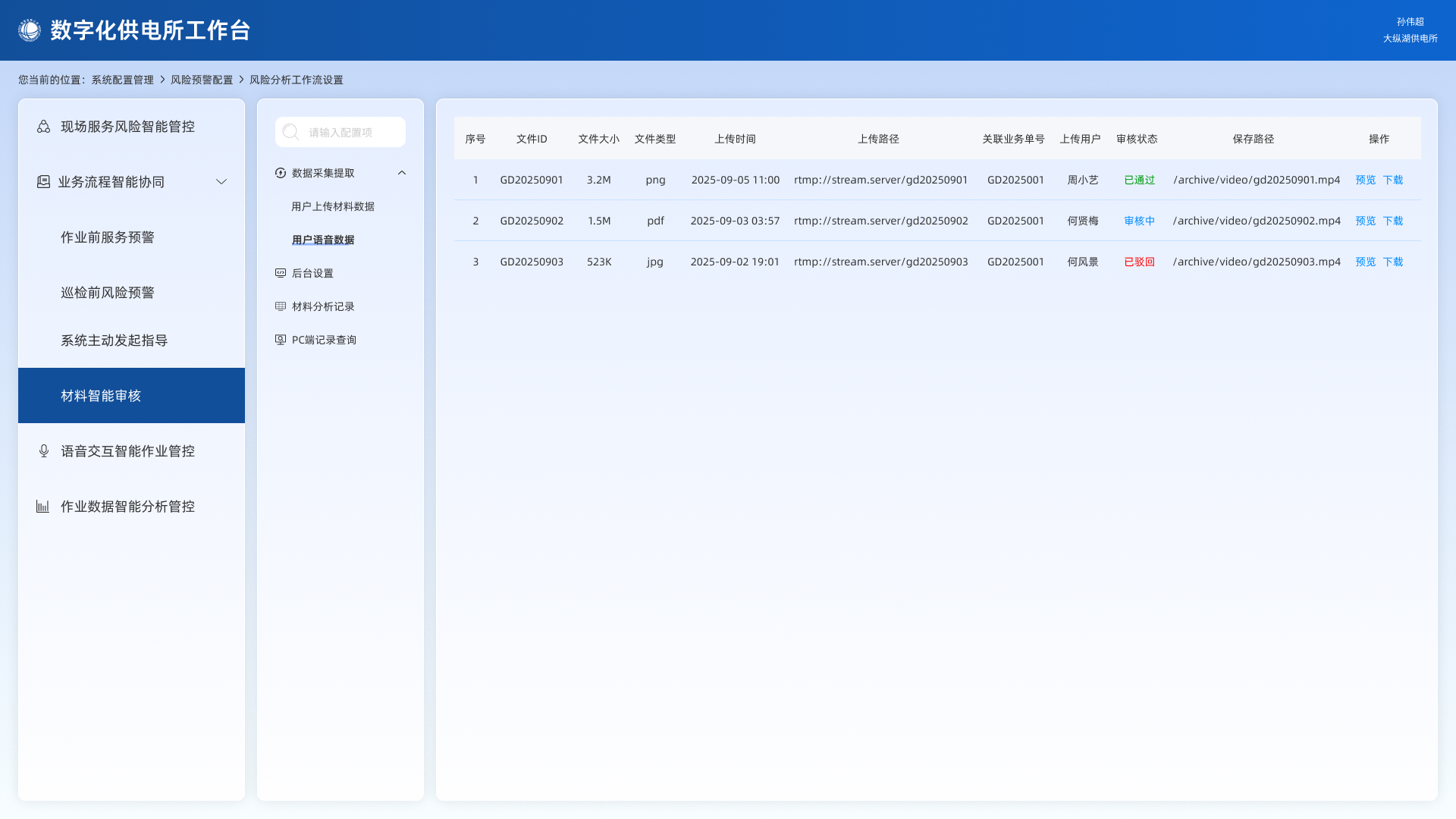This screenshot has height=819, width=1456.
Task: Click the 现场服务风险智能管控 sidebar icon
Action: pyautogui.click(x=44, y=127)
